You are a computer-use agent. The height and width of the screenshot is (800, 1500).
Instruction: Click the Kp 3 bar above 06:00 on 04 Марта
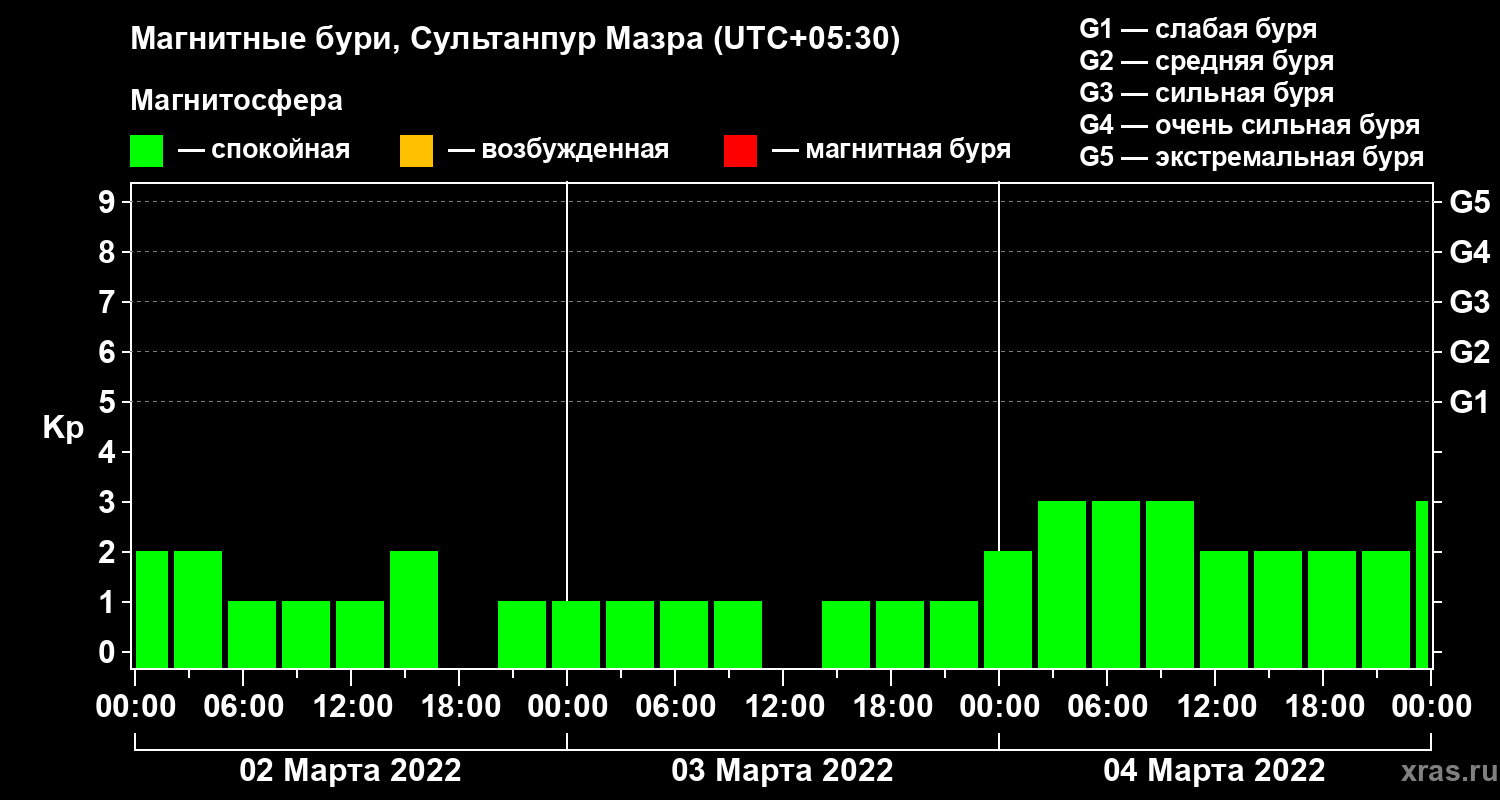coord(1116,584)
